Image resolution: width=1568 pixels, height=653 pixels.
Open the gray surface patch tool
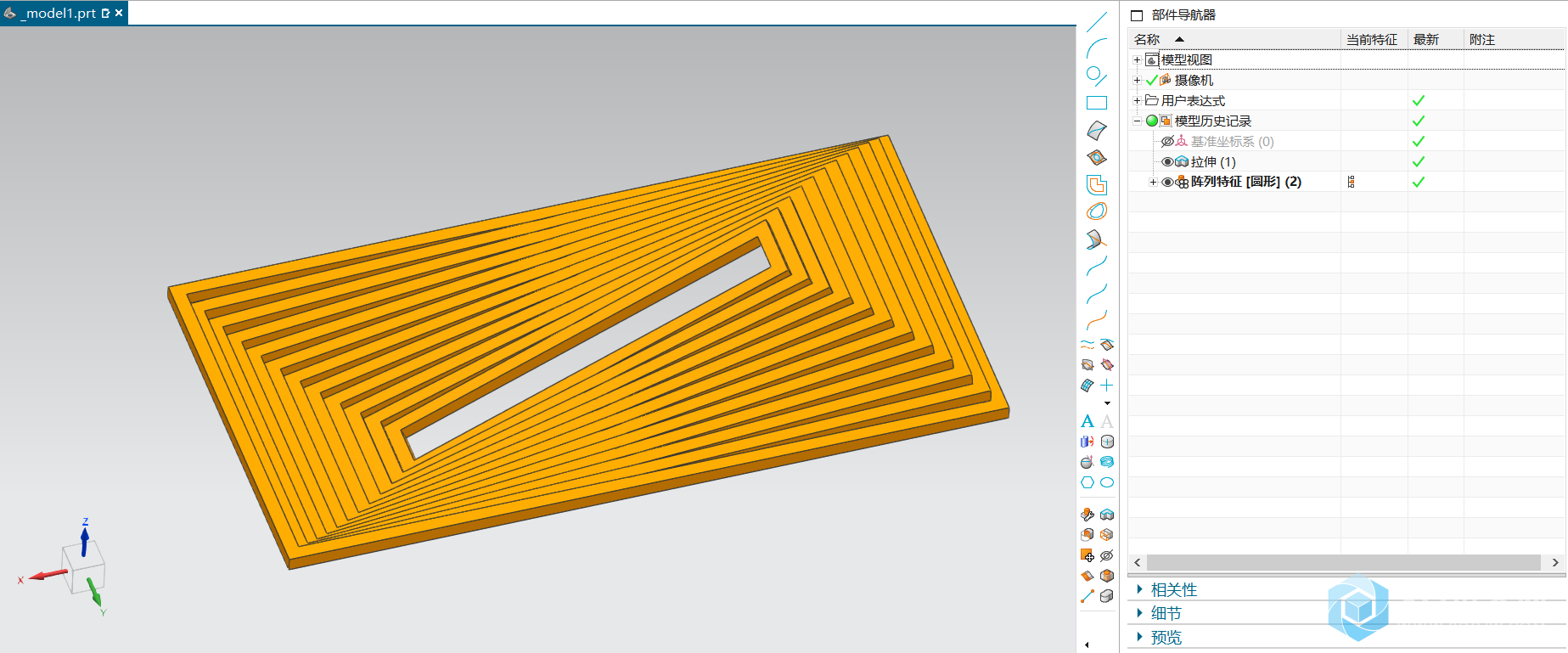(x=1097, y=131)
